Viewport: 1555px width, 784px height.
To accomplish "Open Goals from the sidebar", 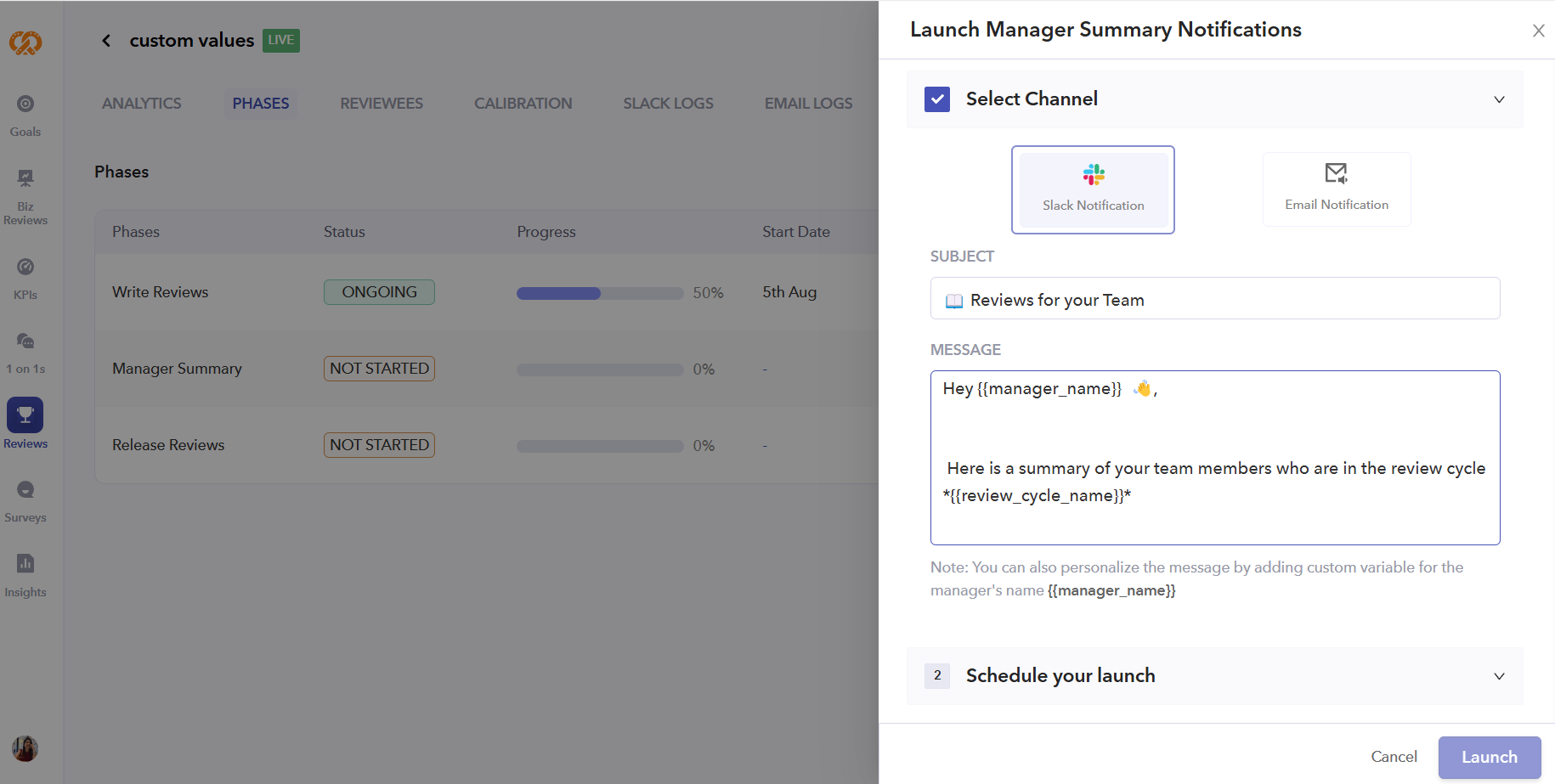I will (25, 115).
